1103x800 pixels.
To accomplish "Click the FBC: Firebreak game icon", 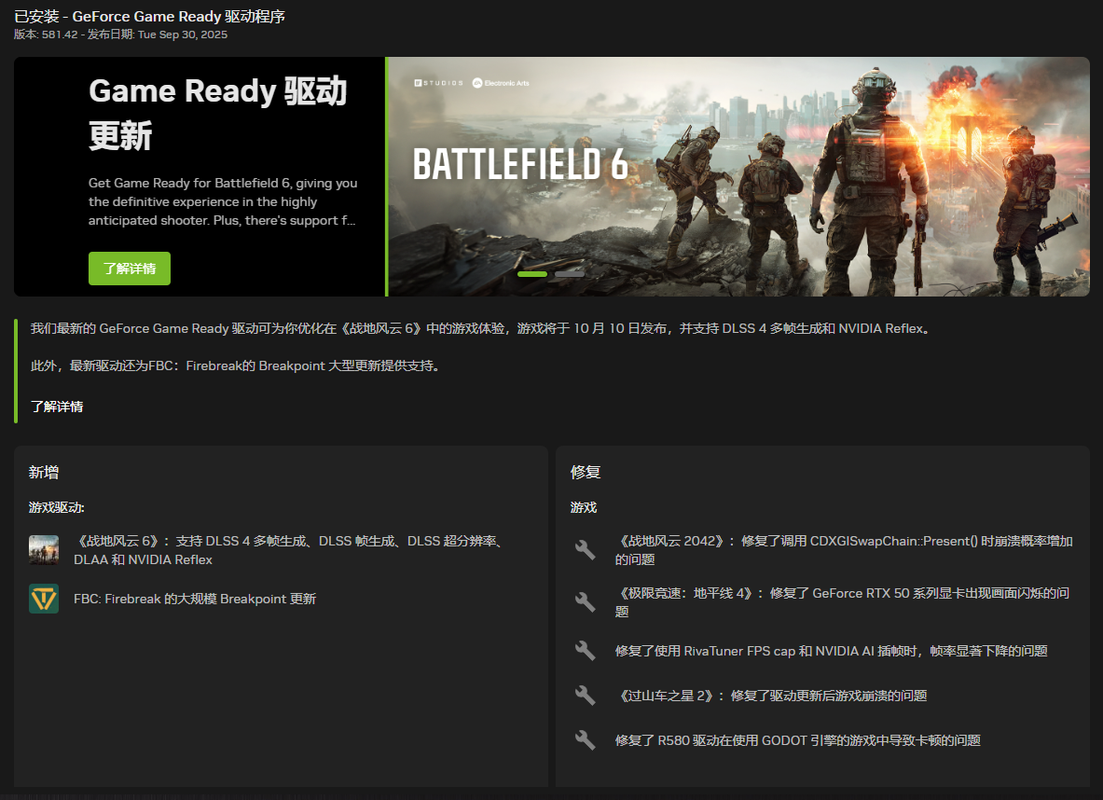I will coord(44,599).
